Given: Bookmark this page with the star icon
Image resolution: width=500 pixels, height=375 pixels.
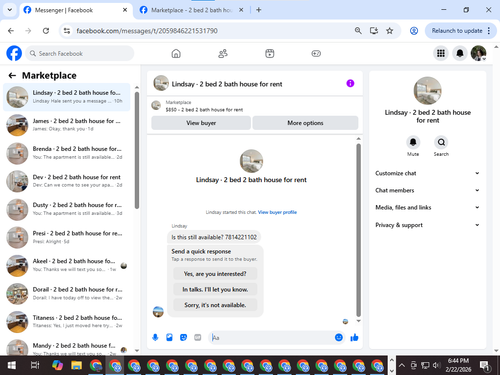Looking at the screenshot, I should tap(389, 31).
